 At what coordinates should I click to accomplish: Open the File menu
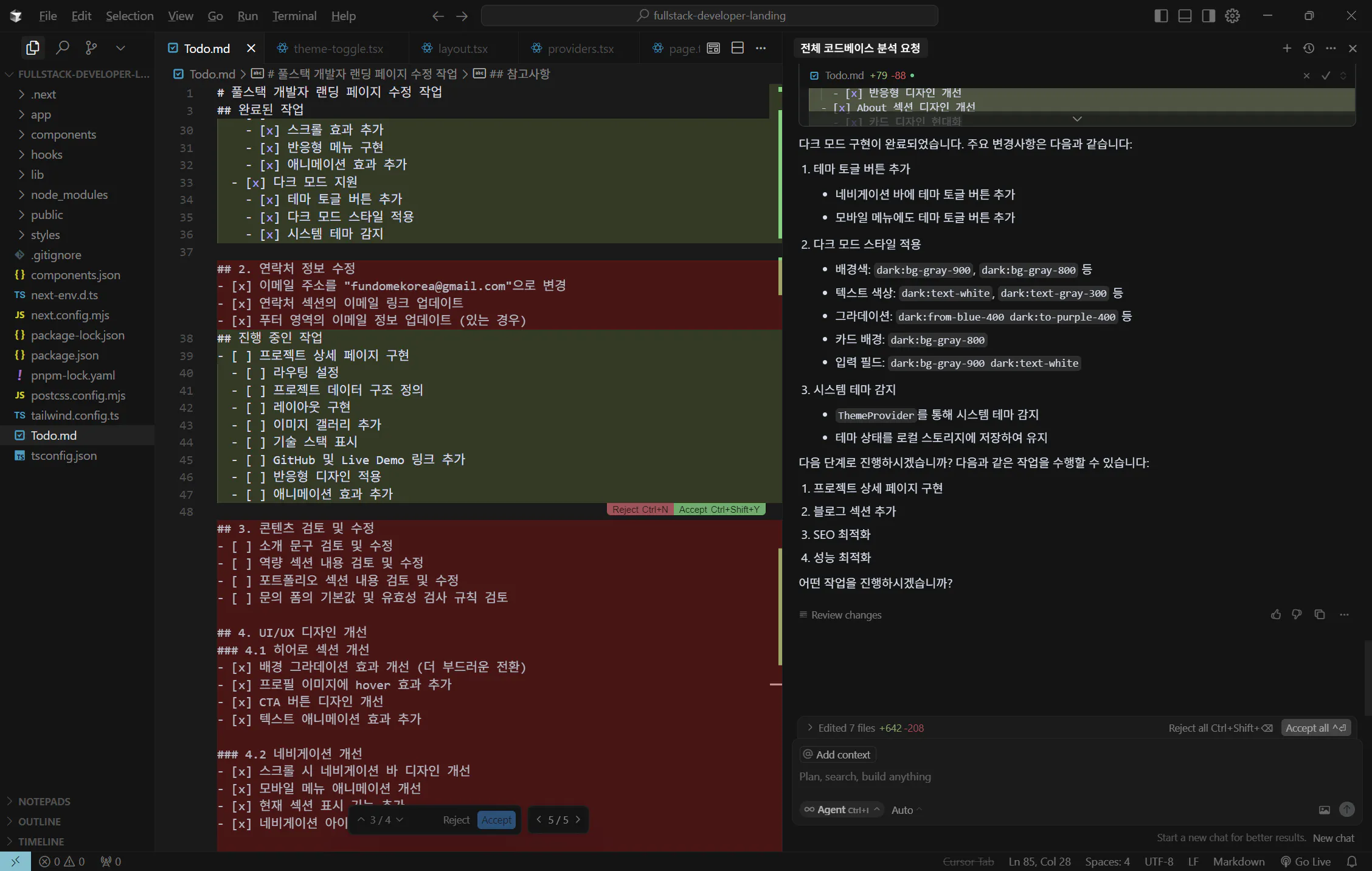[x=48, y=16]
